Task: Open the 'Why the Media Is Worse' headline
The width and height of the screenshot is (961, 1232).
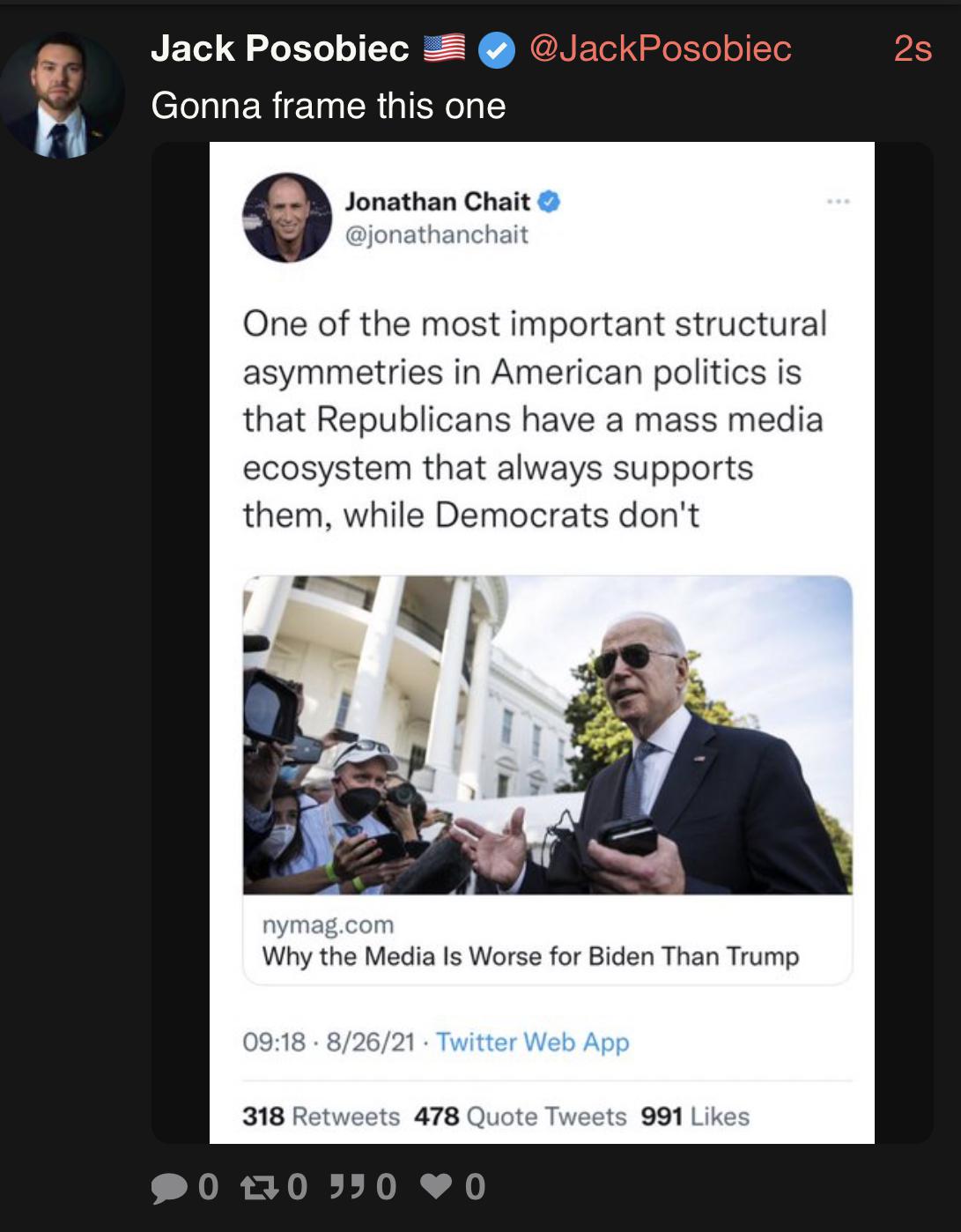Action: tap(530, 956)
